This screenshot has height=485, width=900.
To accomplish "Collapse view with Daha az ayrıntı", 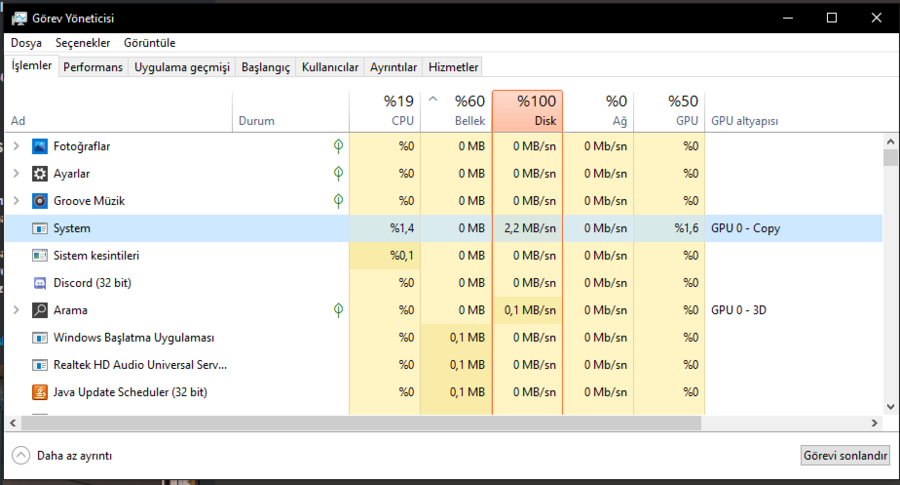I will click(62, 455).
